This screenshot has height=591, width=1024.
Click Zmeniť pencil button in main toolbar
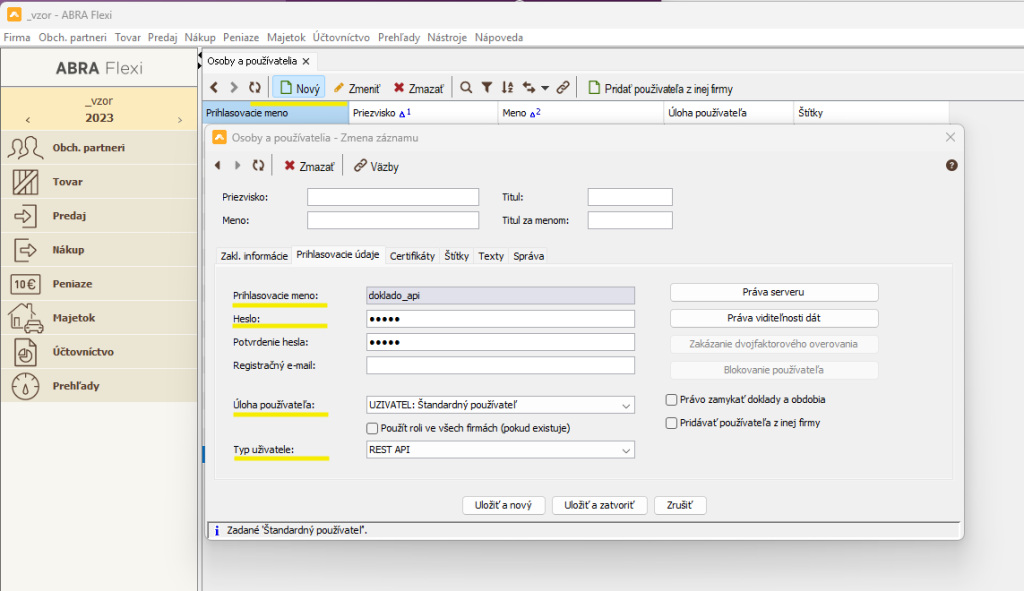[x=357, y=88]
